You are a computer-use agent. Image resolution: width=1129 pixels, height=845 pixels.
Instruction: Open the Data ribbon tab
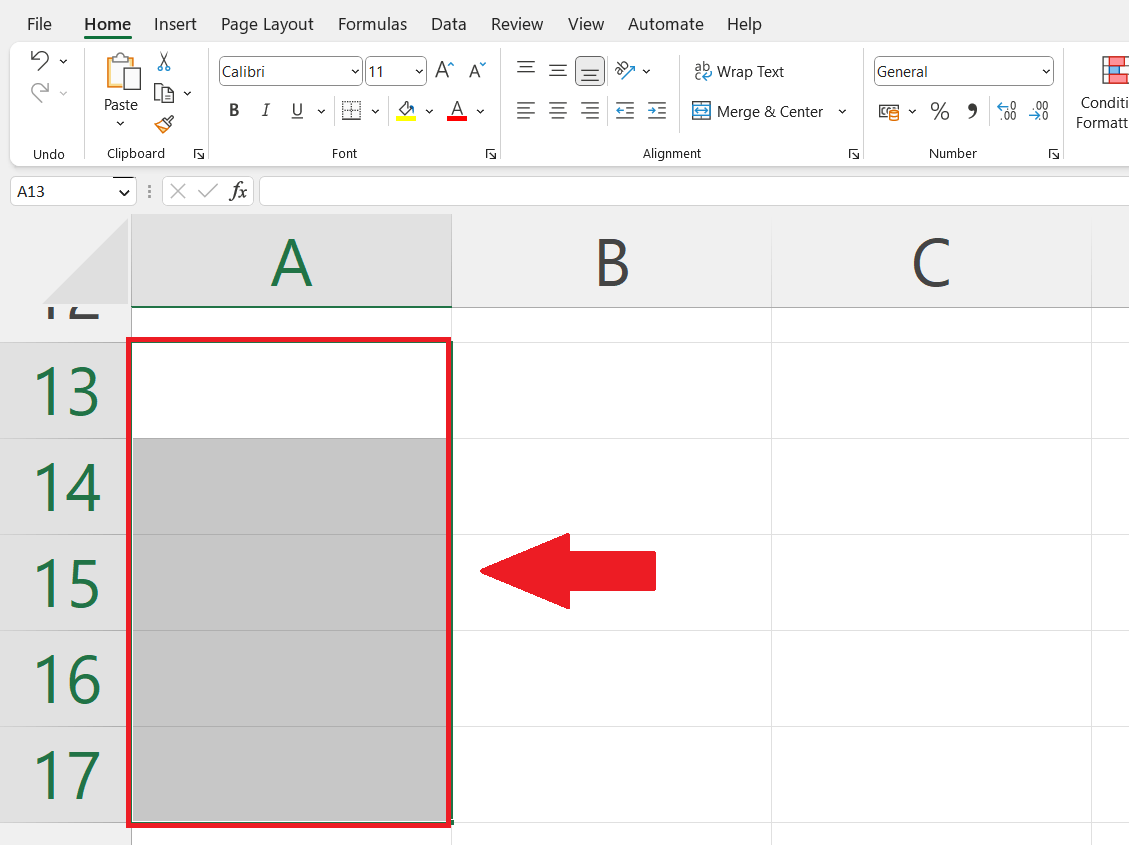[448, 23]
